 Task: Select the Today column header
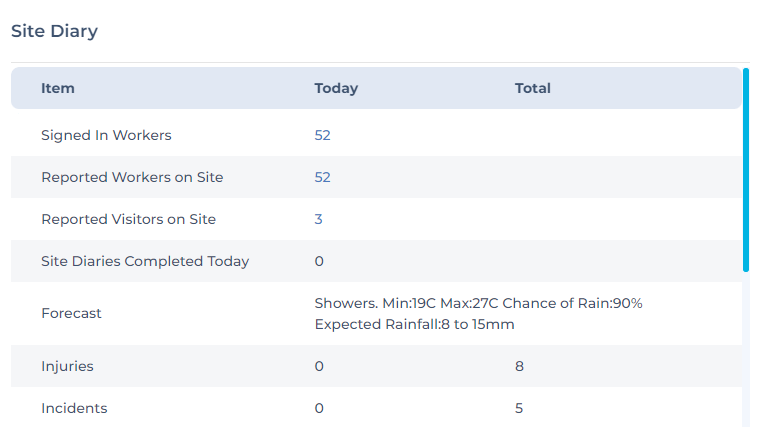coord(336,88)
